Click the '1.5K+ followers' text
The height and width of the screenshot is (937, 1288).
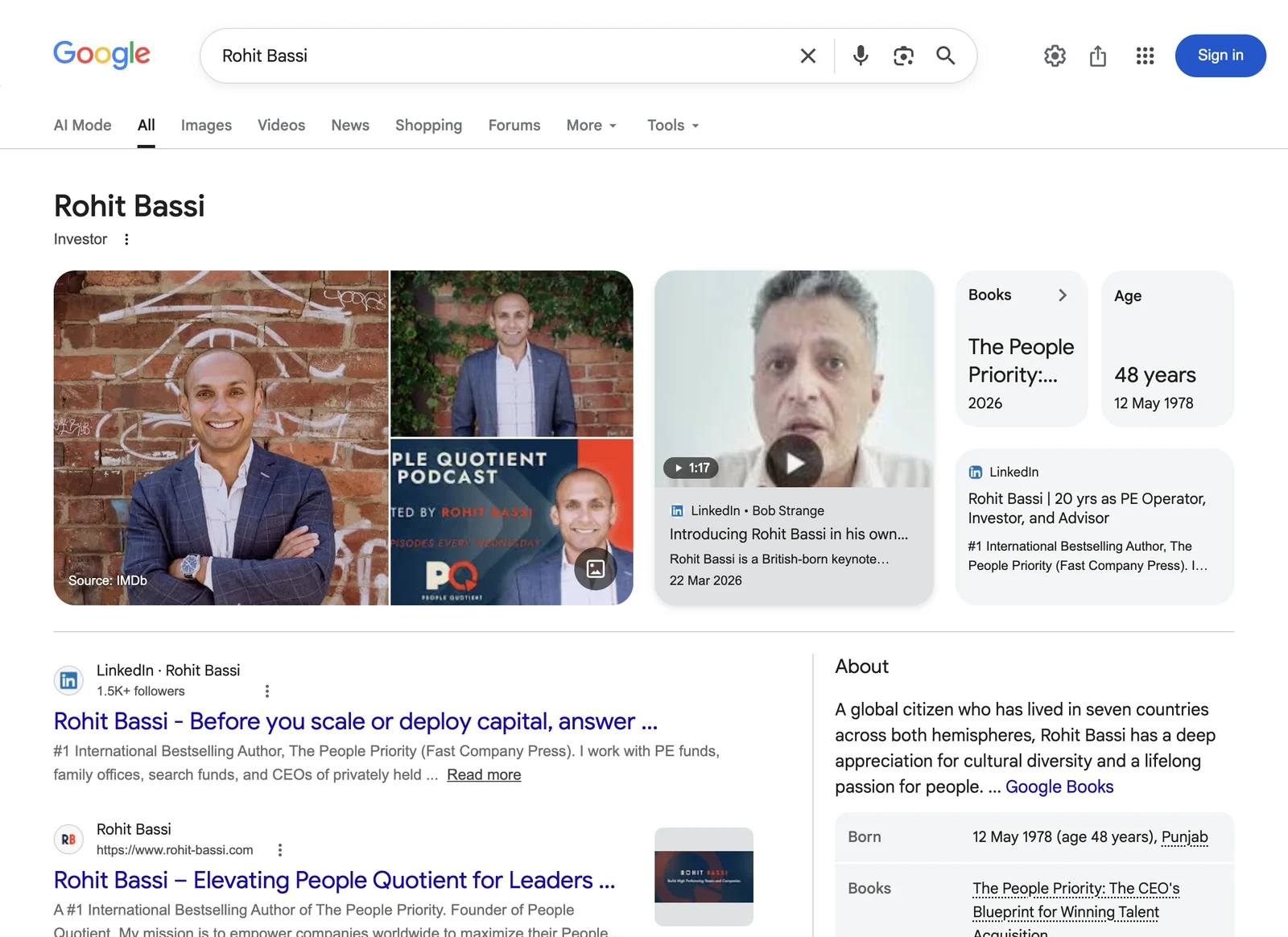[141, 691]
